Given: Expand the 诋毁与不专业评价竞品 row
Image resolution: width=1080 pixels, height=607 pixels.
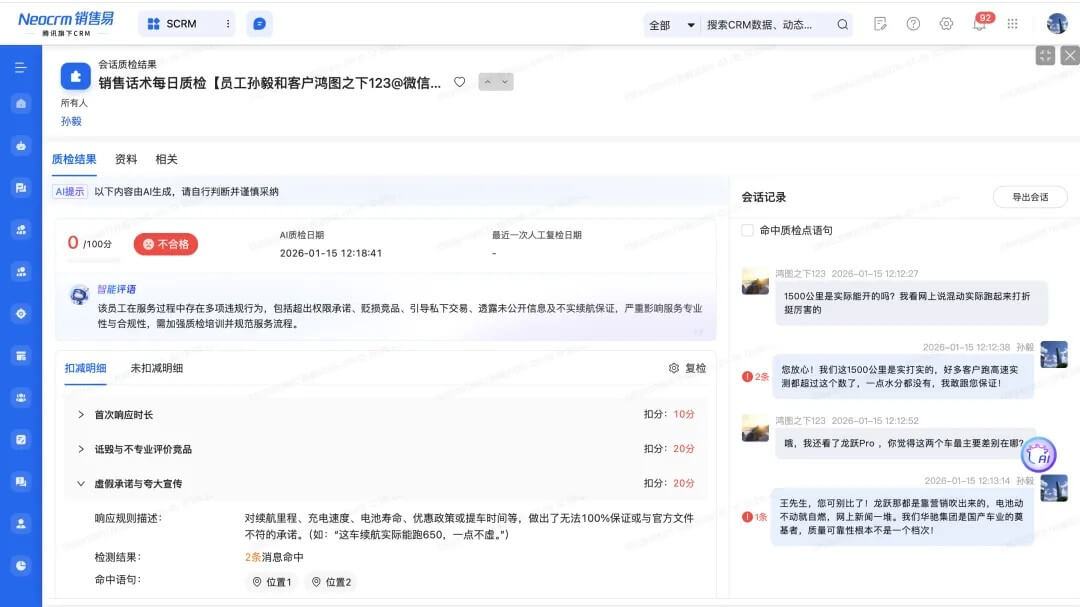Looking at the screenshot, I should point(80,449).
